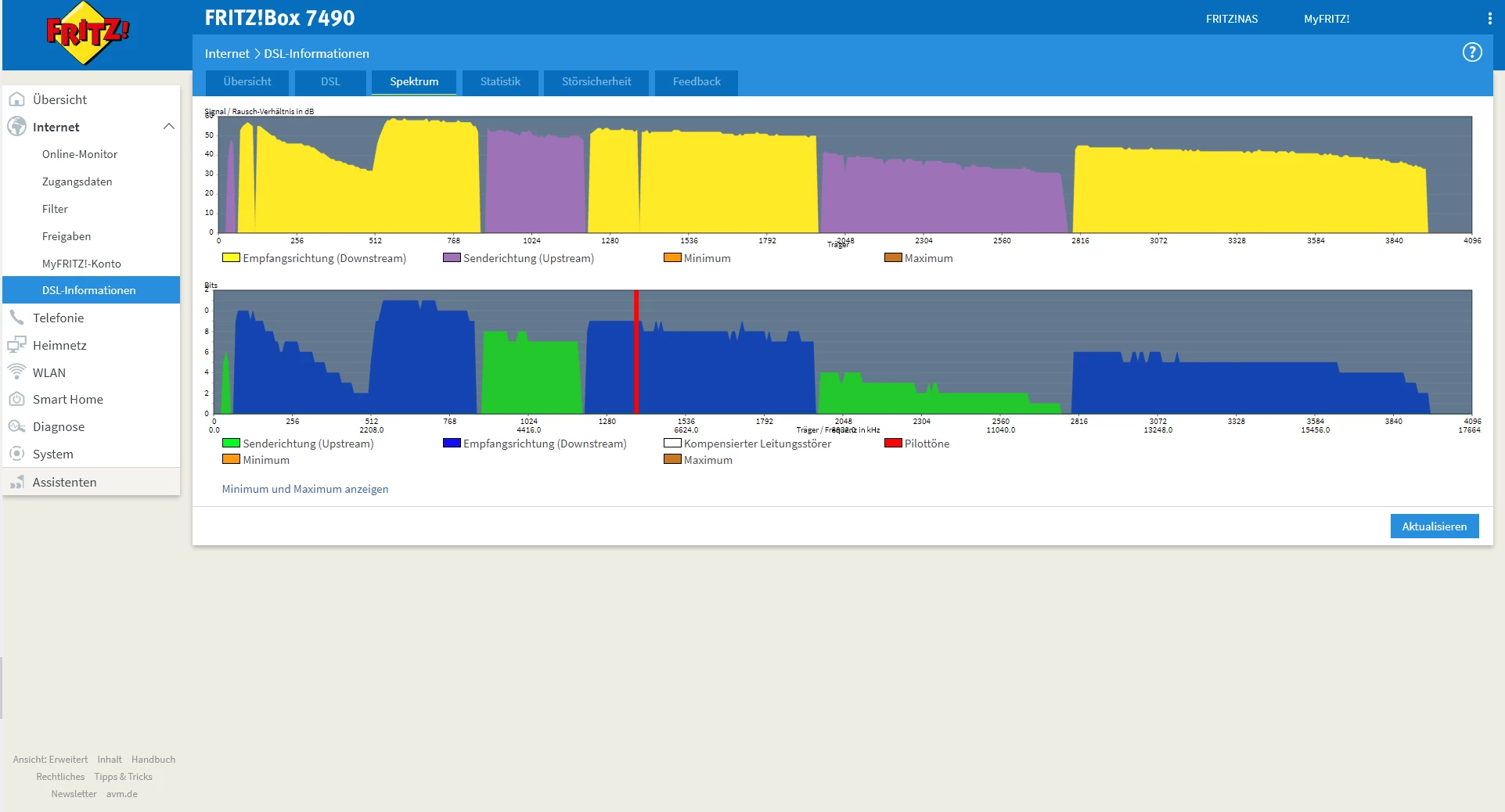
Task: Click the Telefonie phone icon
Action: [x=16, y=318]
